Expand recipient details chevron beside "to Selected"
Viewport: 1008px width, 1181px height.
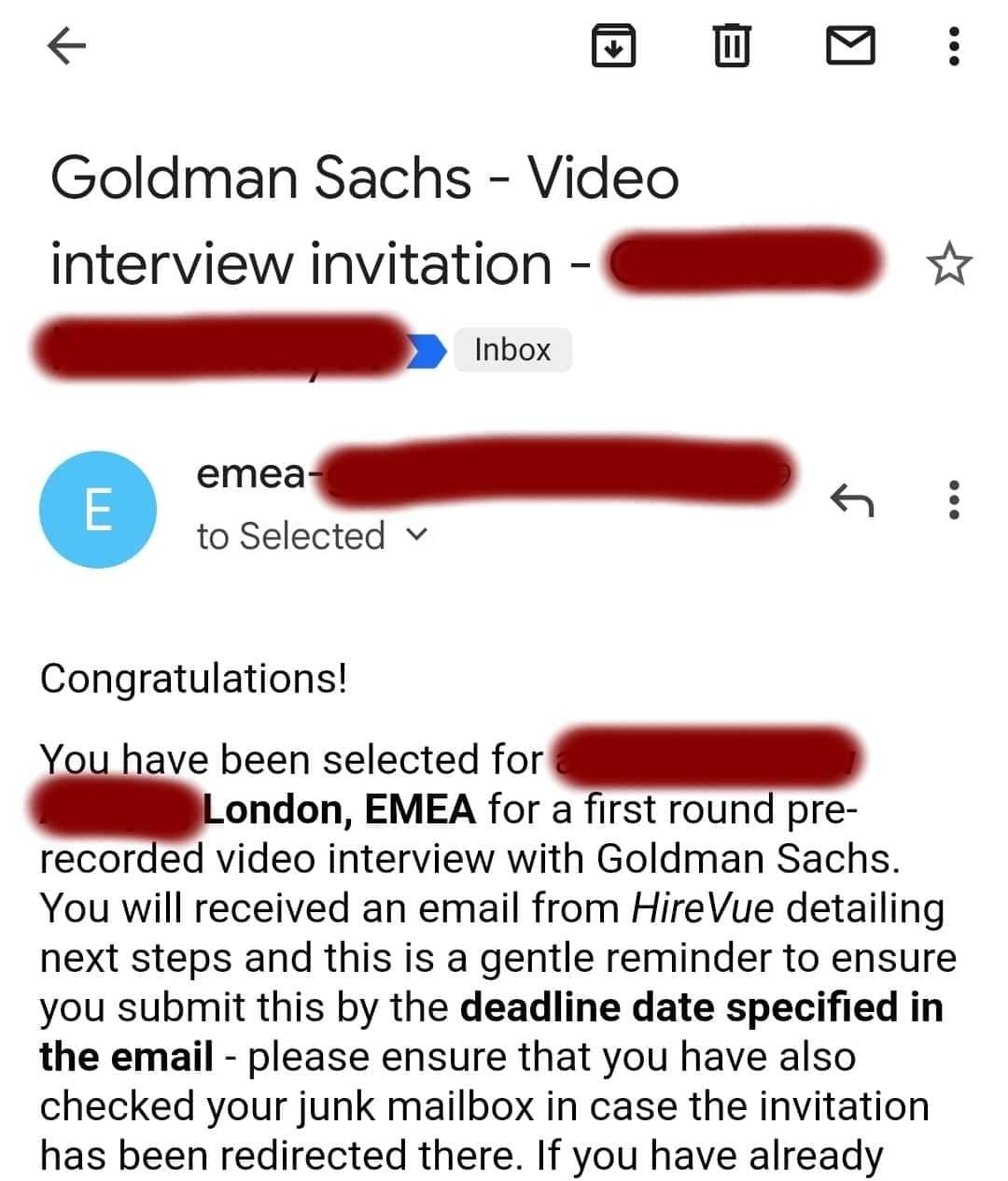(418, 535)
